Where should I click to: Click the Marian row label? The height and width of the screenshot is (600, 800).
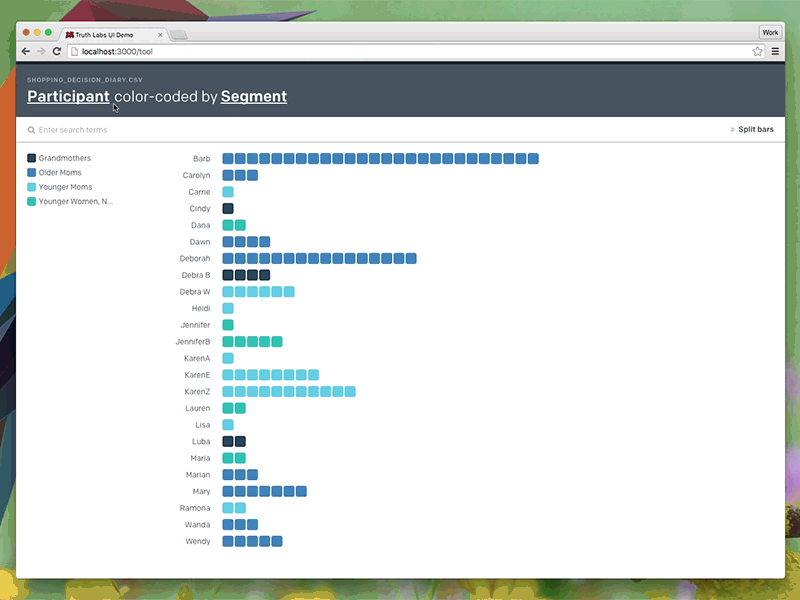[x=198, y=475]
